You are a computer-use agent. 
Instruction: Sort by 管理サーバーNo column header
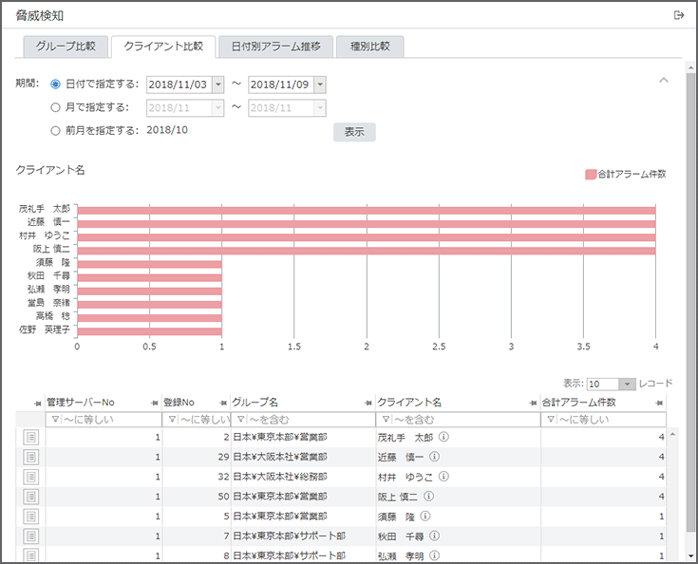click(x=81, y=402)
